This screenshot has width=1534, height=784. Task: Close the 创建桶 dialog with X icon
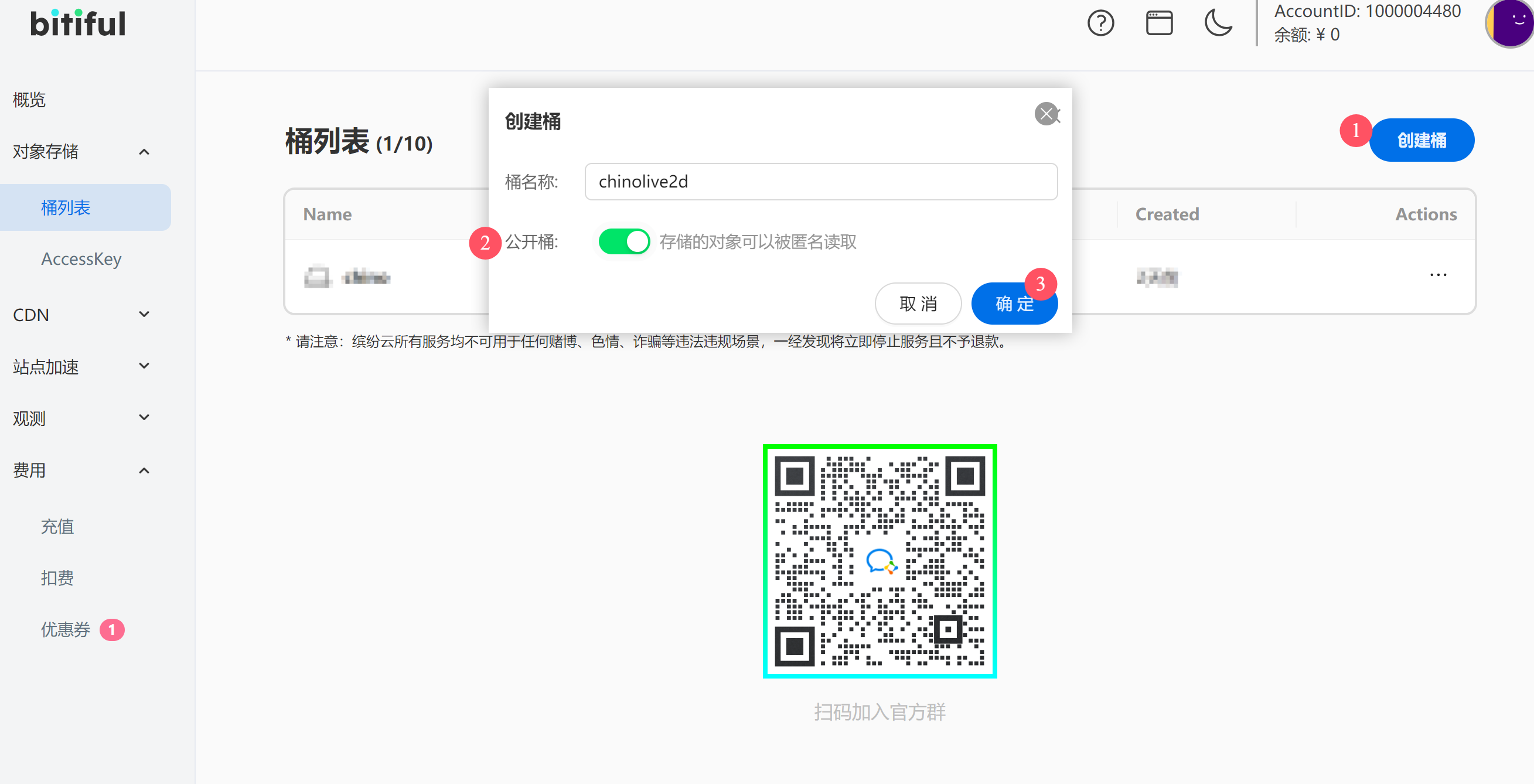point(1046,114)
